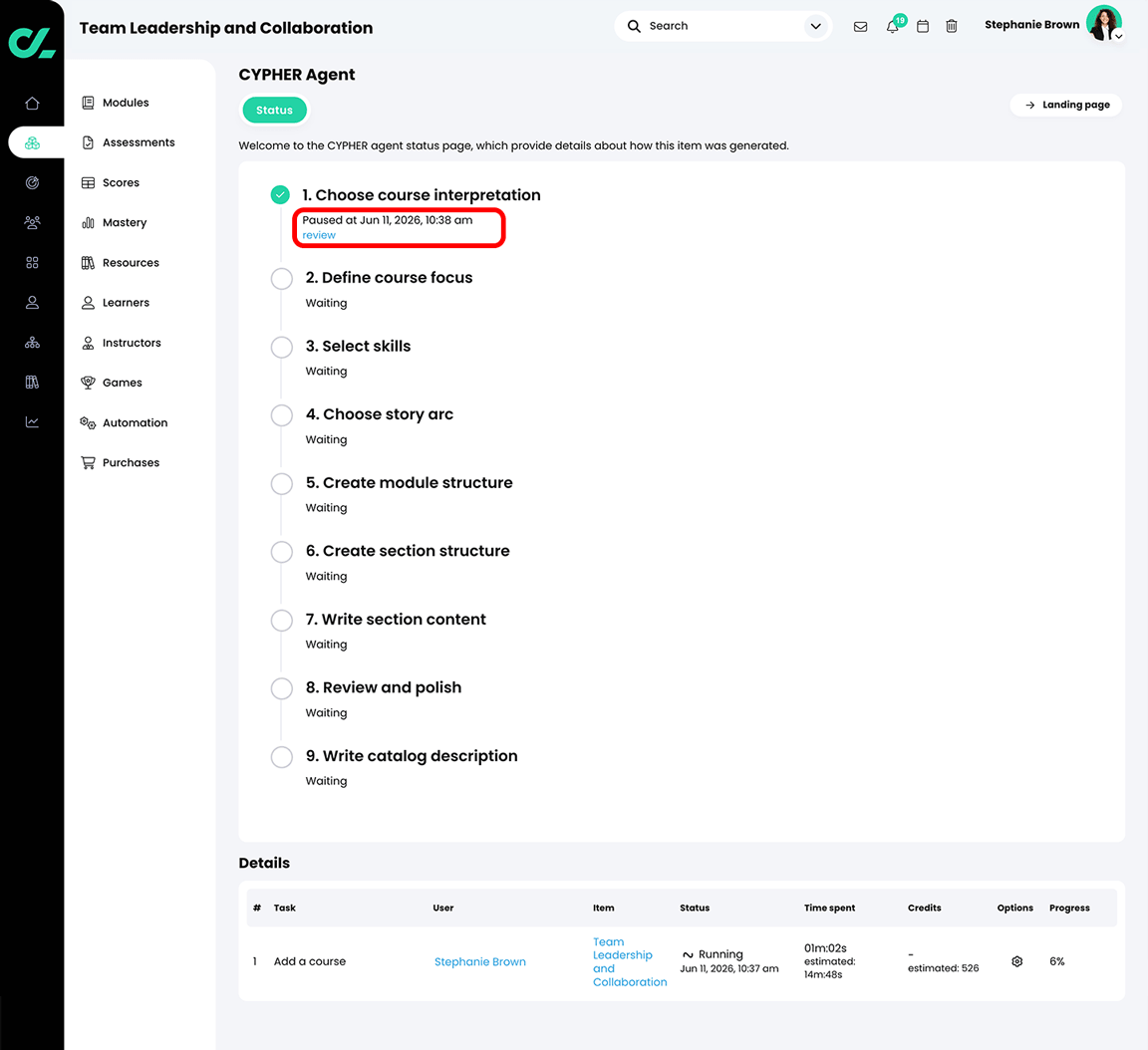Open the user profile menu chevron

click(1119, 37)
